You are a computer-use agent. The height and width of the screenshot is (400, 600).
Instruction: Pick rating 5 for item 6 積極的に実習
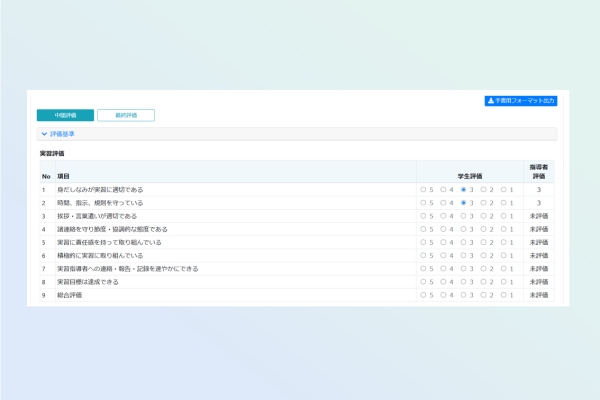point(423,255)
